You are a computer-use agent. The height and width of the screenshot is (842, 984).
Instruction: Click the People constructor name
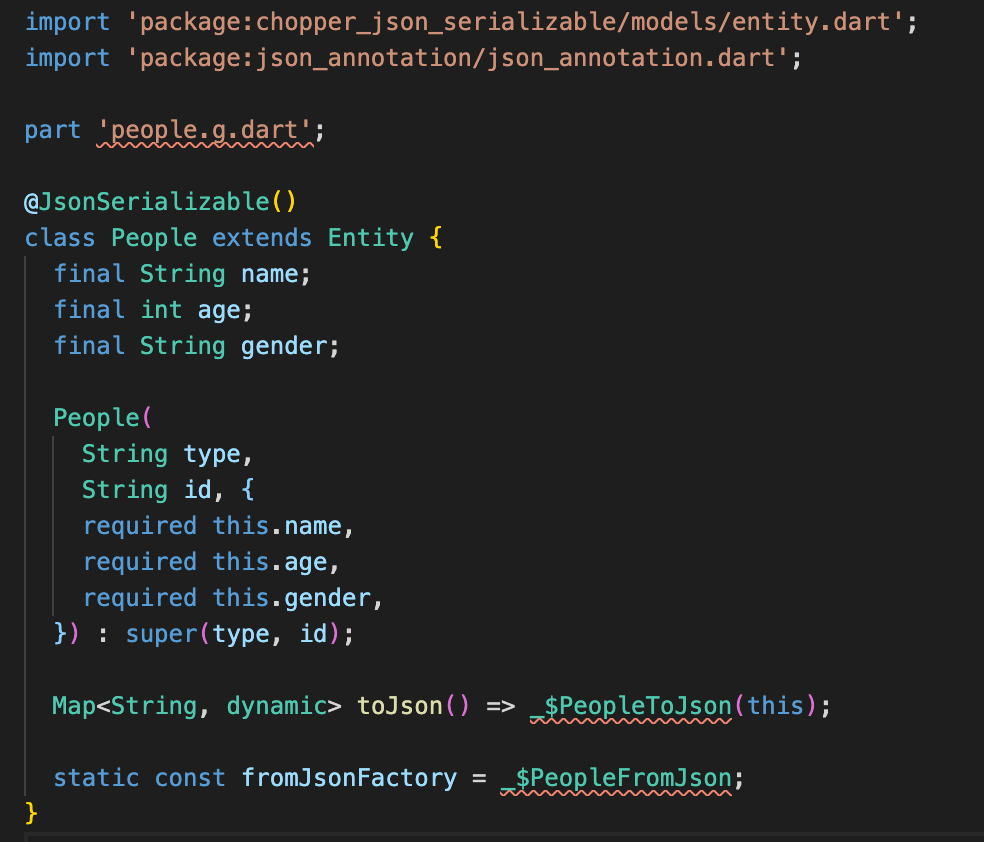[96, 418]
